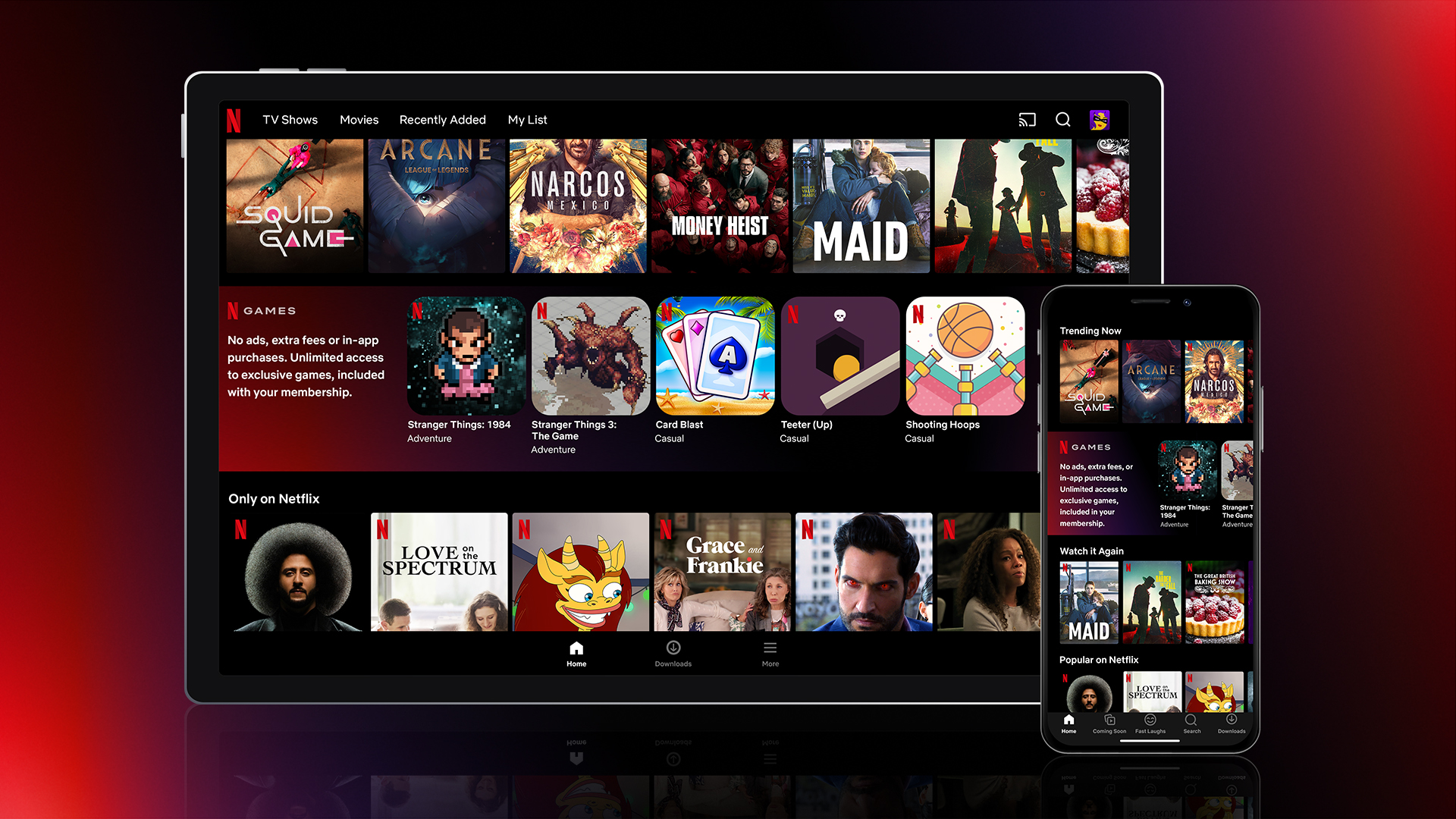The image size is (1456, 819).
Task: Click the profile avatar icon
Action: tap(1100, 120)
